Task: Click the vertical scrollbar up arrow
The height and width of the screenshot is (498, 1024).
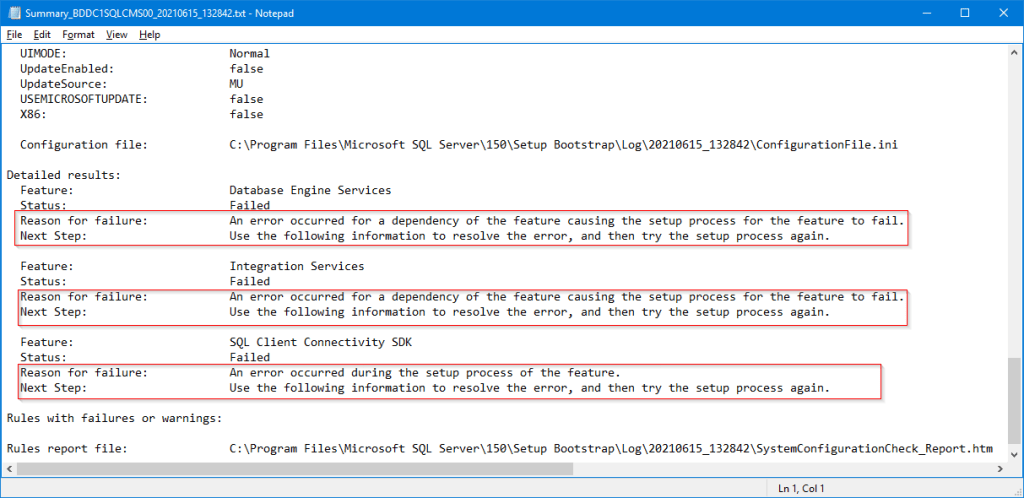Action: (1015, 52)
